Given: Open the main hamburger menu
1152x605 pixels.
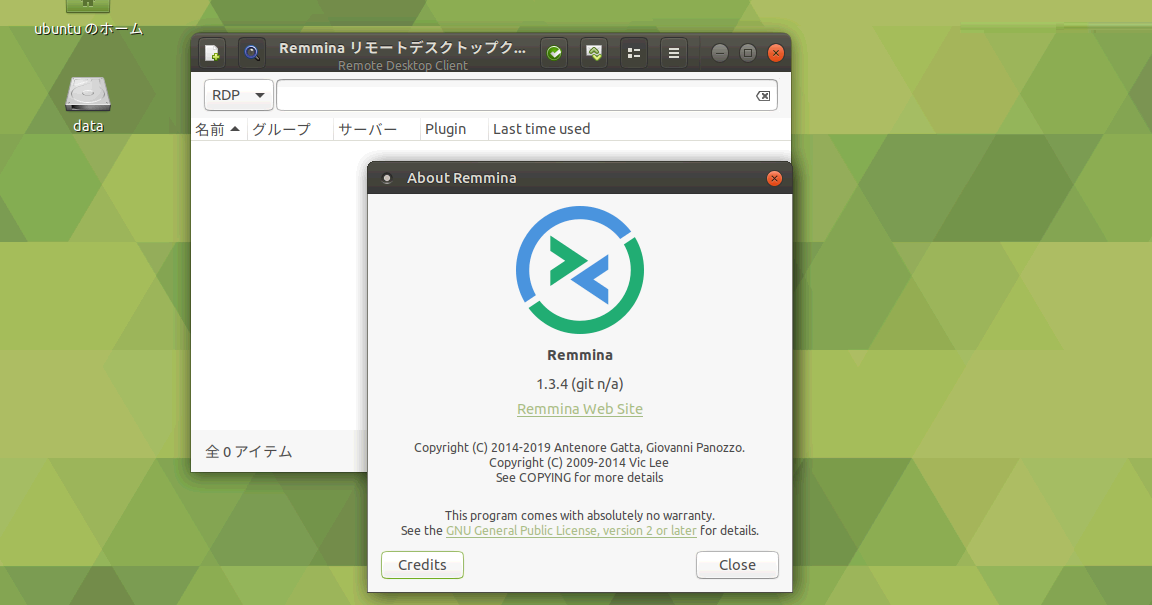Looking at the screenshot, I should point(673,52).
